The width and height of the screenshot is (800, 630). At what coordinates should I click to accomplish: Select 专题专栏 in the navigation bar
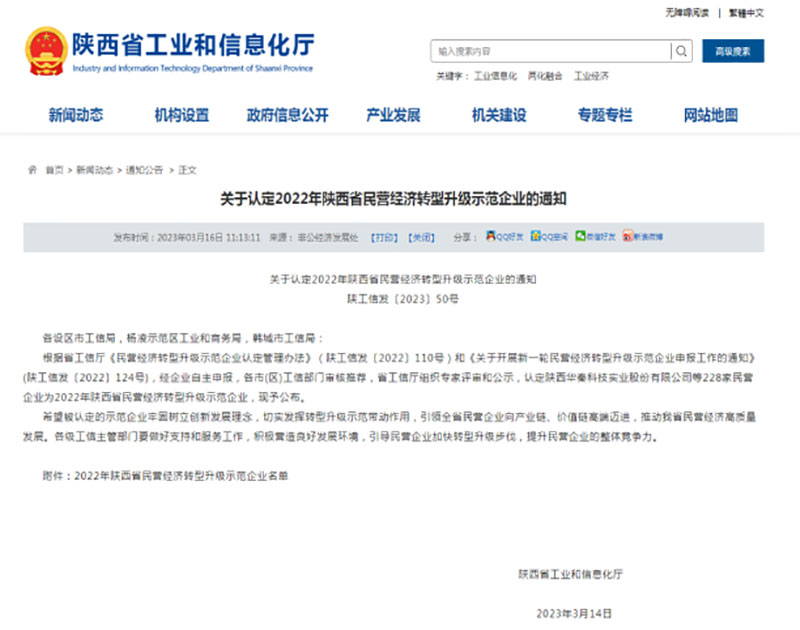[604, 115]
